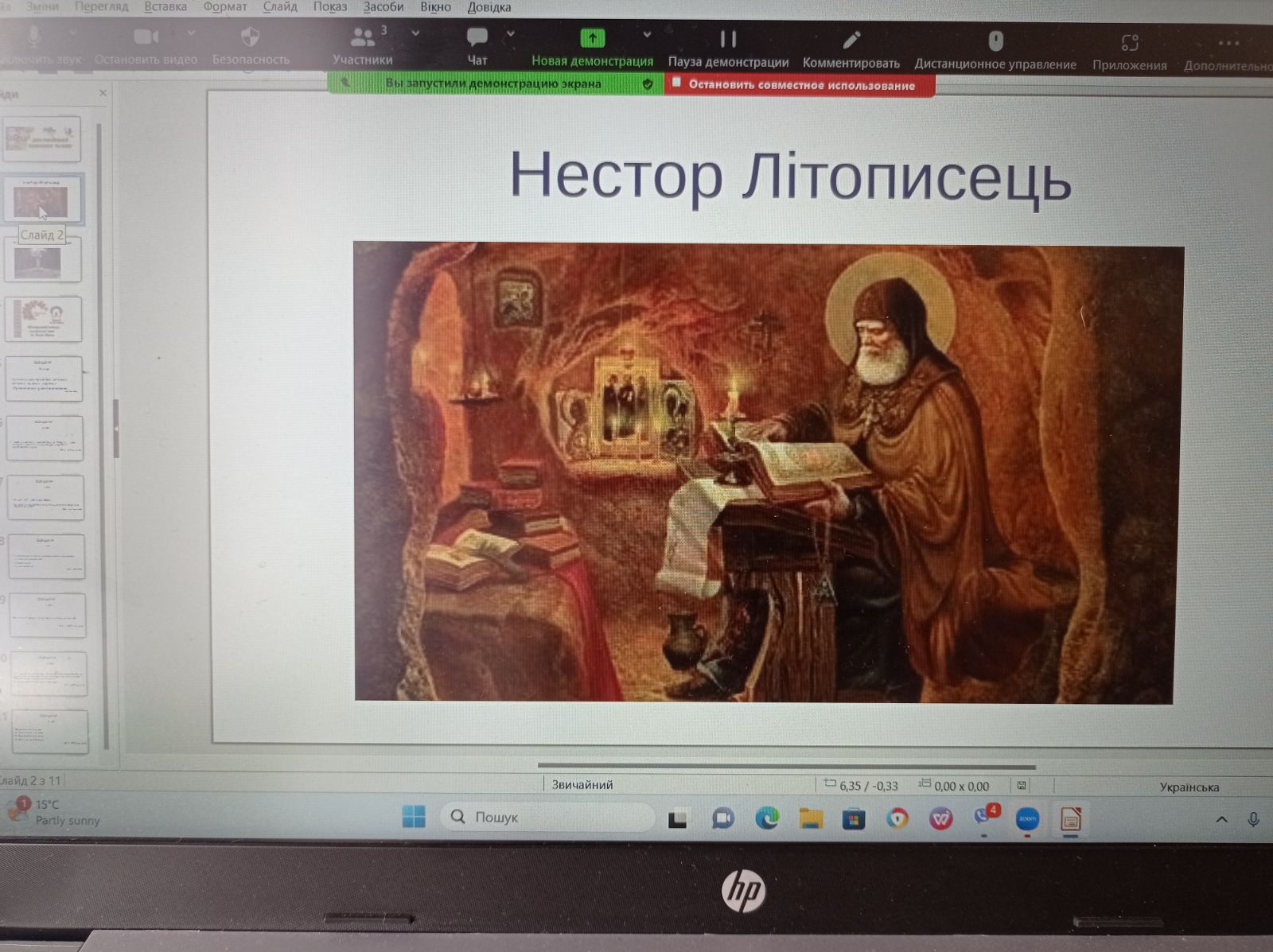
Task: Click the document save status icon in the status bar
Action: click(1022, 785)
